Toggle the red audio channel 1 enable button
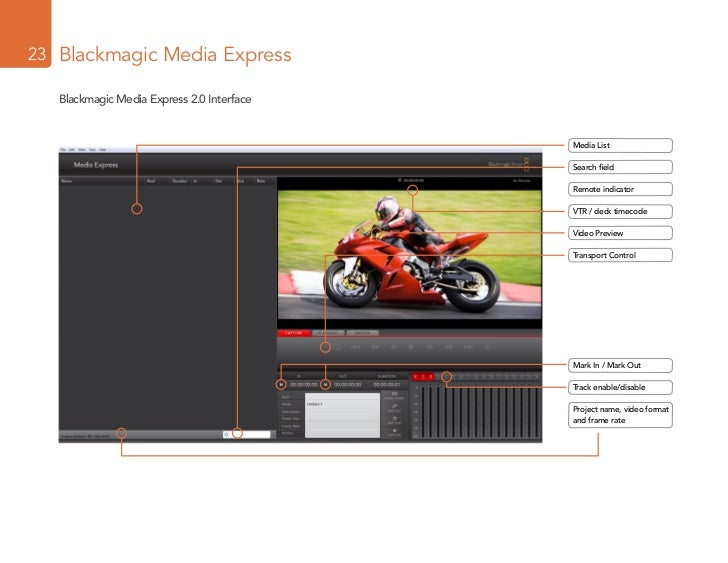Screen dimensions: 728x563 point(423,376)
